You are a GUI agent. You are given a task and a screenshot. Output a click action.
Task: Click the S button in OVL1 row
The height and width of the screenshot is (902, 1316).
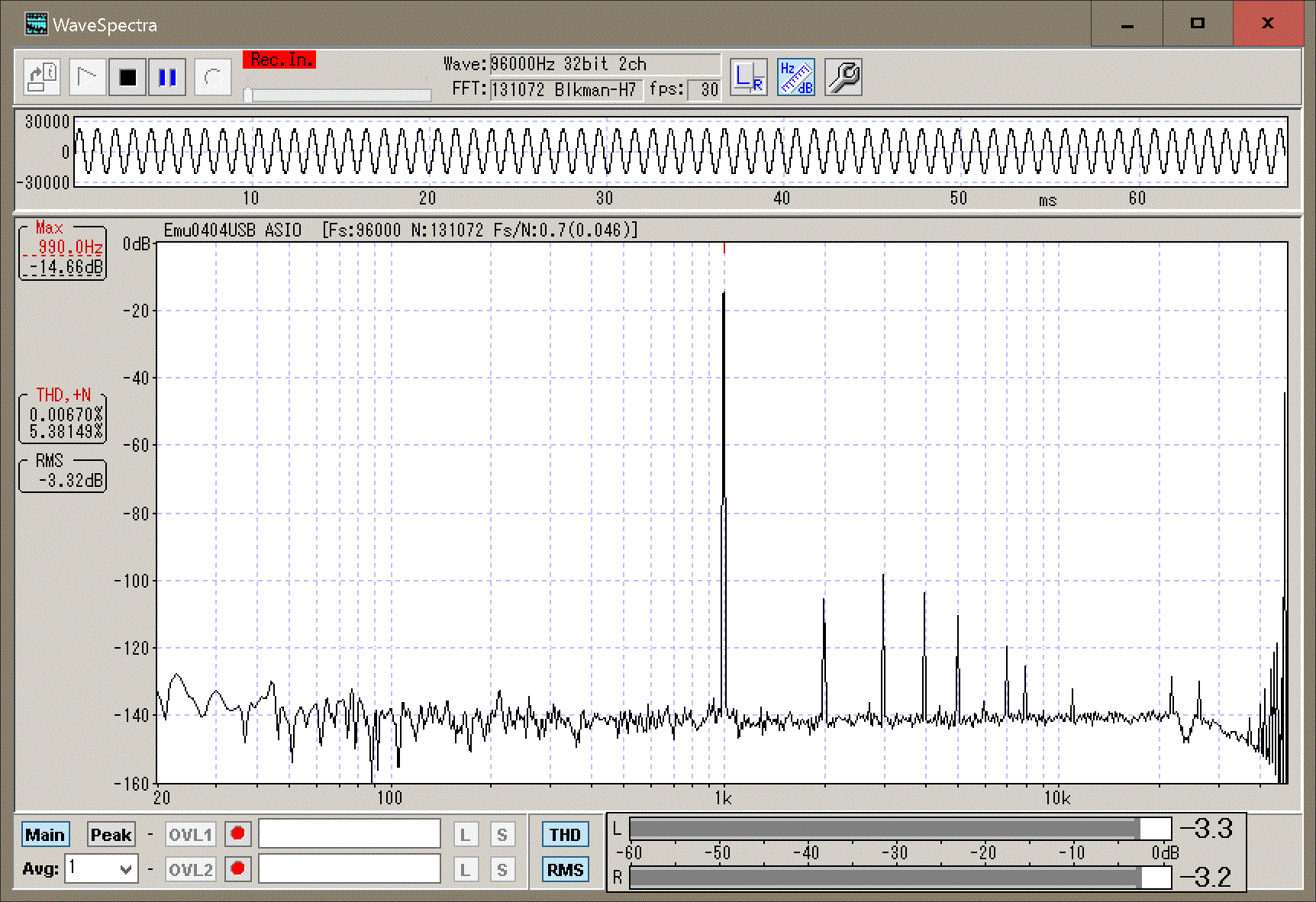[502, 835]
